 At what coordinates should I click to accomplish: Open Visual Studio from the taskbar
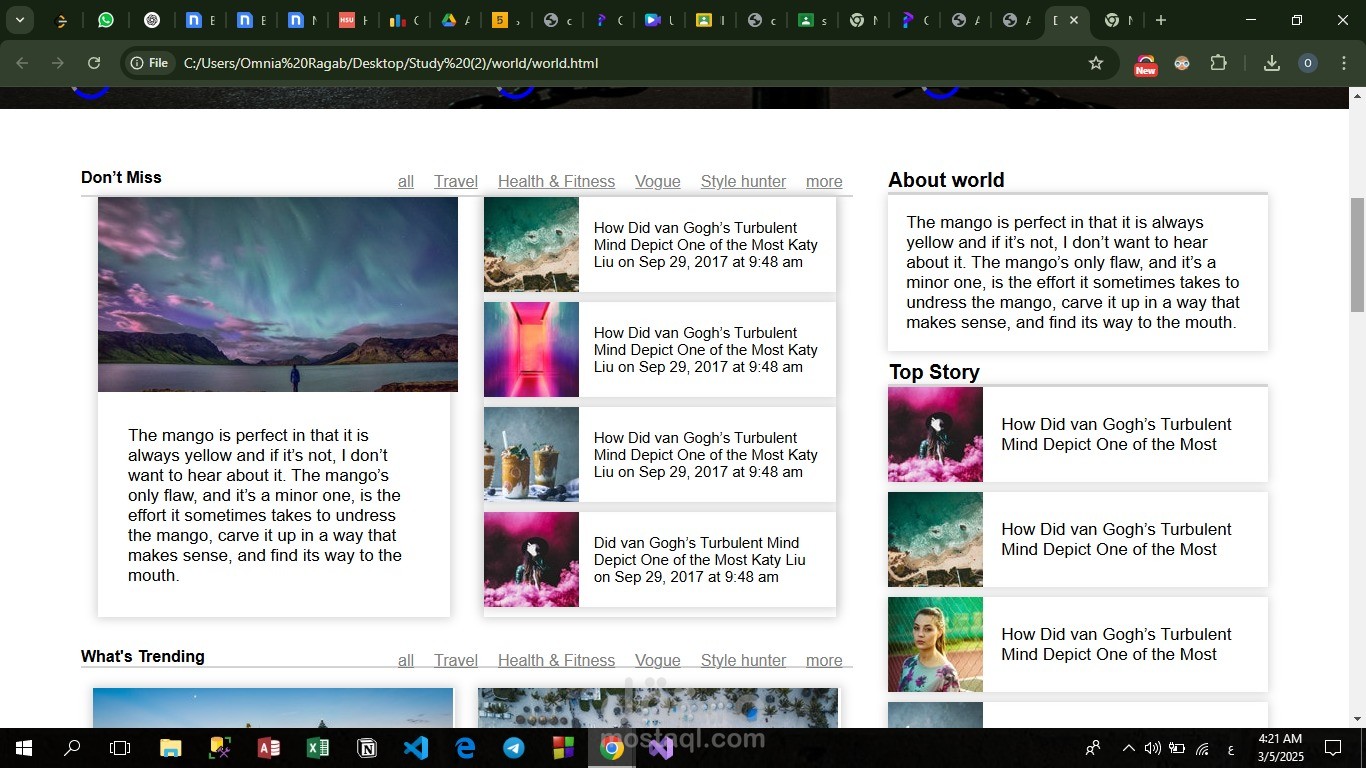[661, 748]
